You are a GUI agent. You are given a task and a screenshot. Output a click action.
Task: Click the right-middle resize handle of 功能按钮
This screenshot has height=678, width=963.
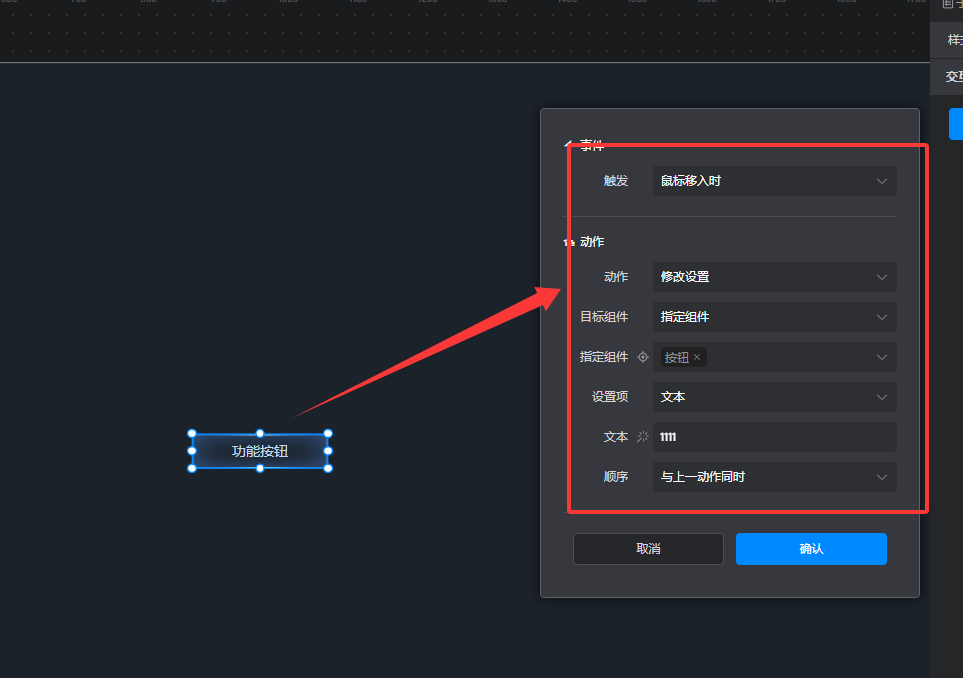click(x=328, y=451)
